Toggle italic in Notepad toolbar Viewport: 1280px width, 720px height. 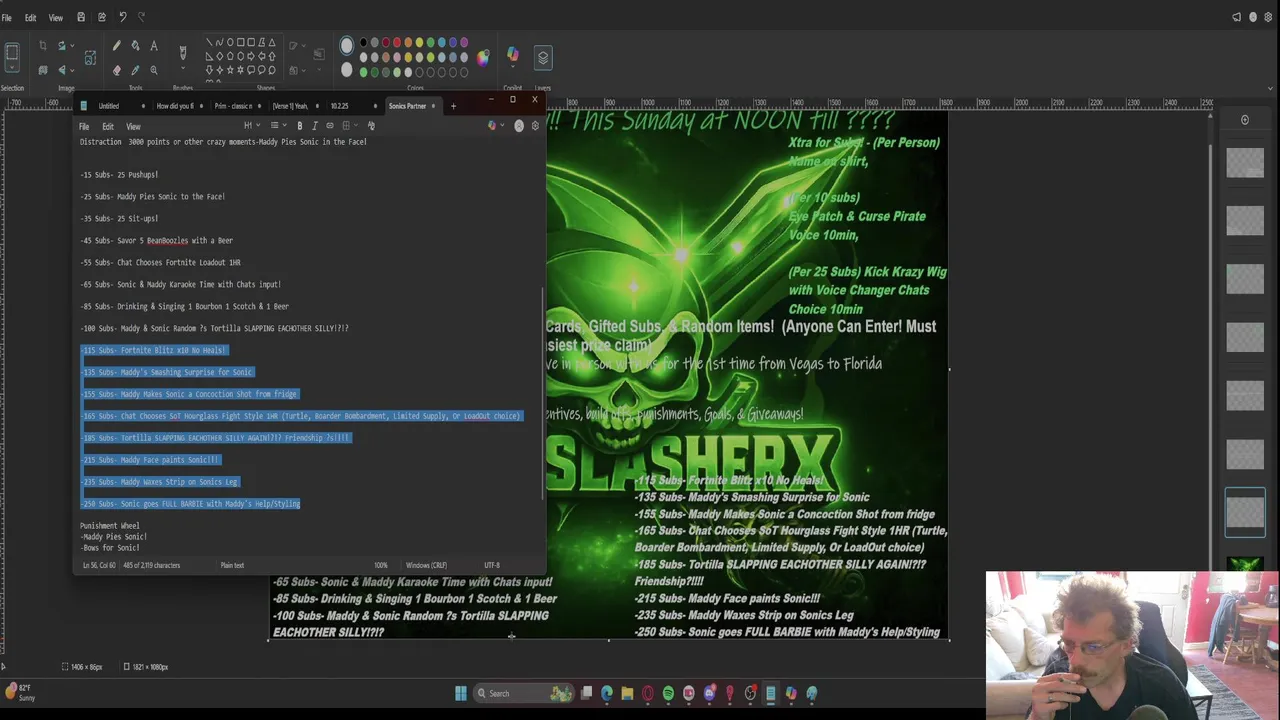(314, 126)
